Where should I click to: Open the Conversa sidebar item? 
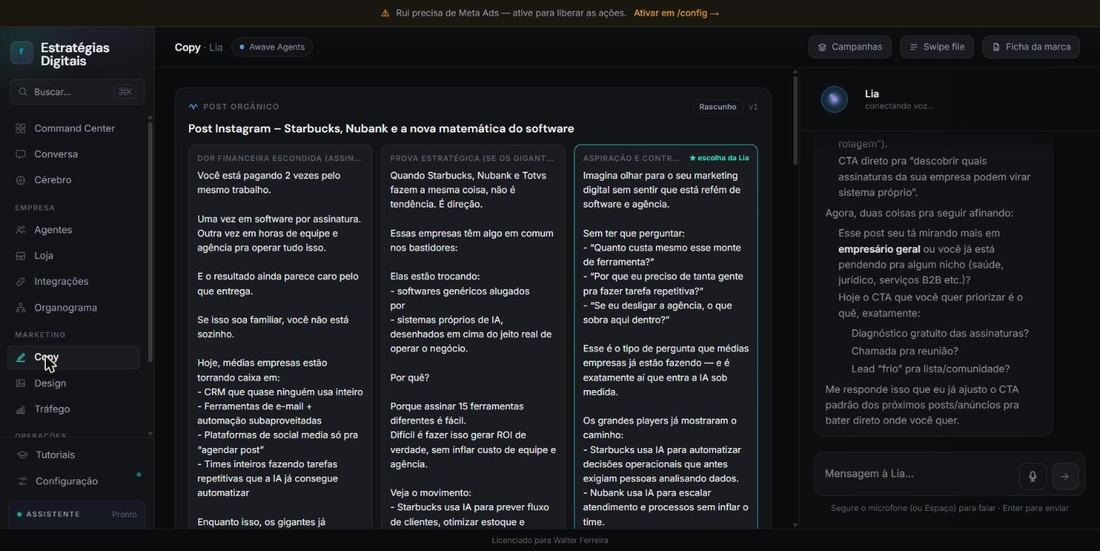(74, 154)
